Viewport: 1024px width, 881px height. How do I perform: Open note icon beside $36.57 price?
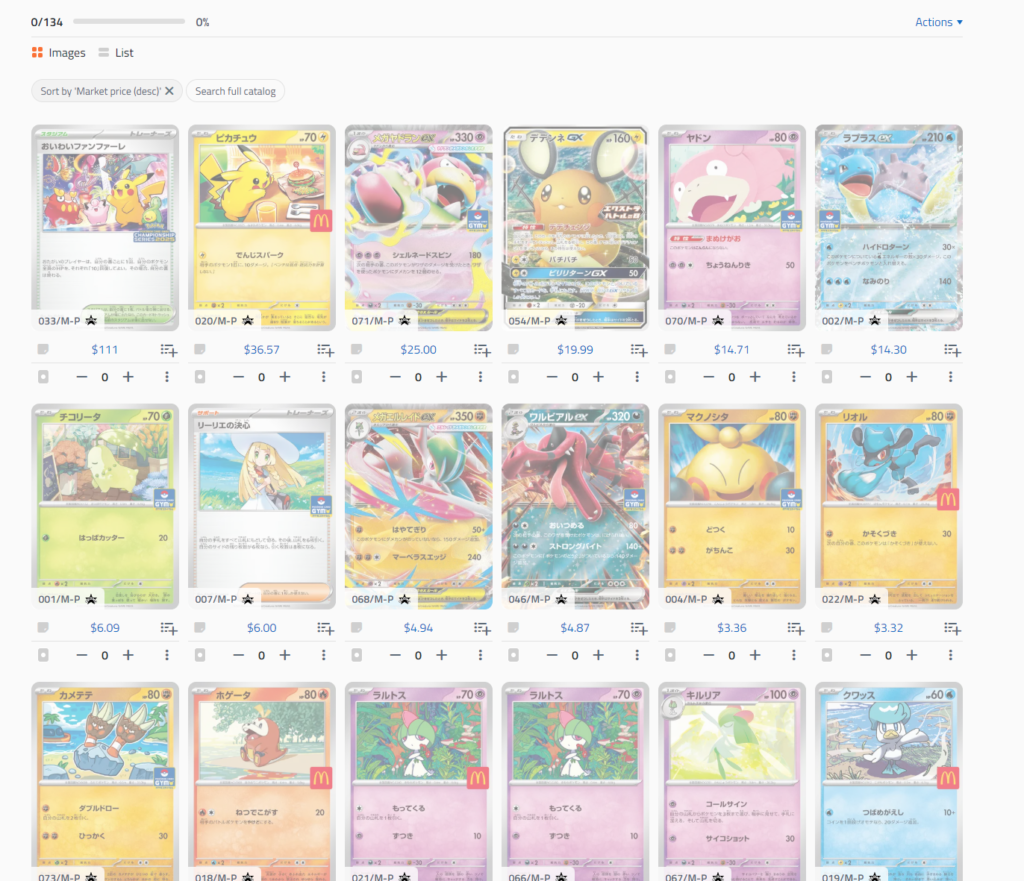coord(200,349)
